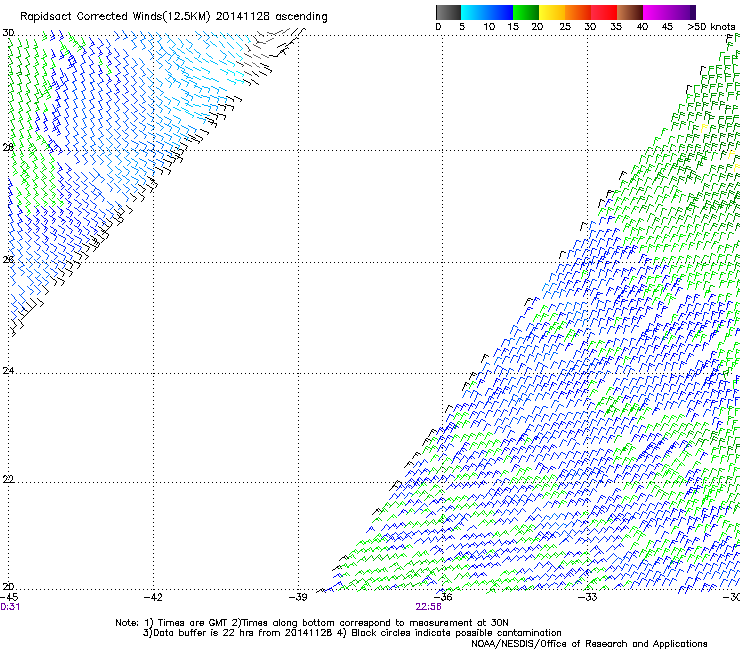The image size is (740, 650).
Task: Click the purple time stamp '0:31'
Action: pos(10,607)
